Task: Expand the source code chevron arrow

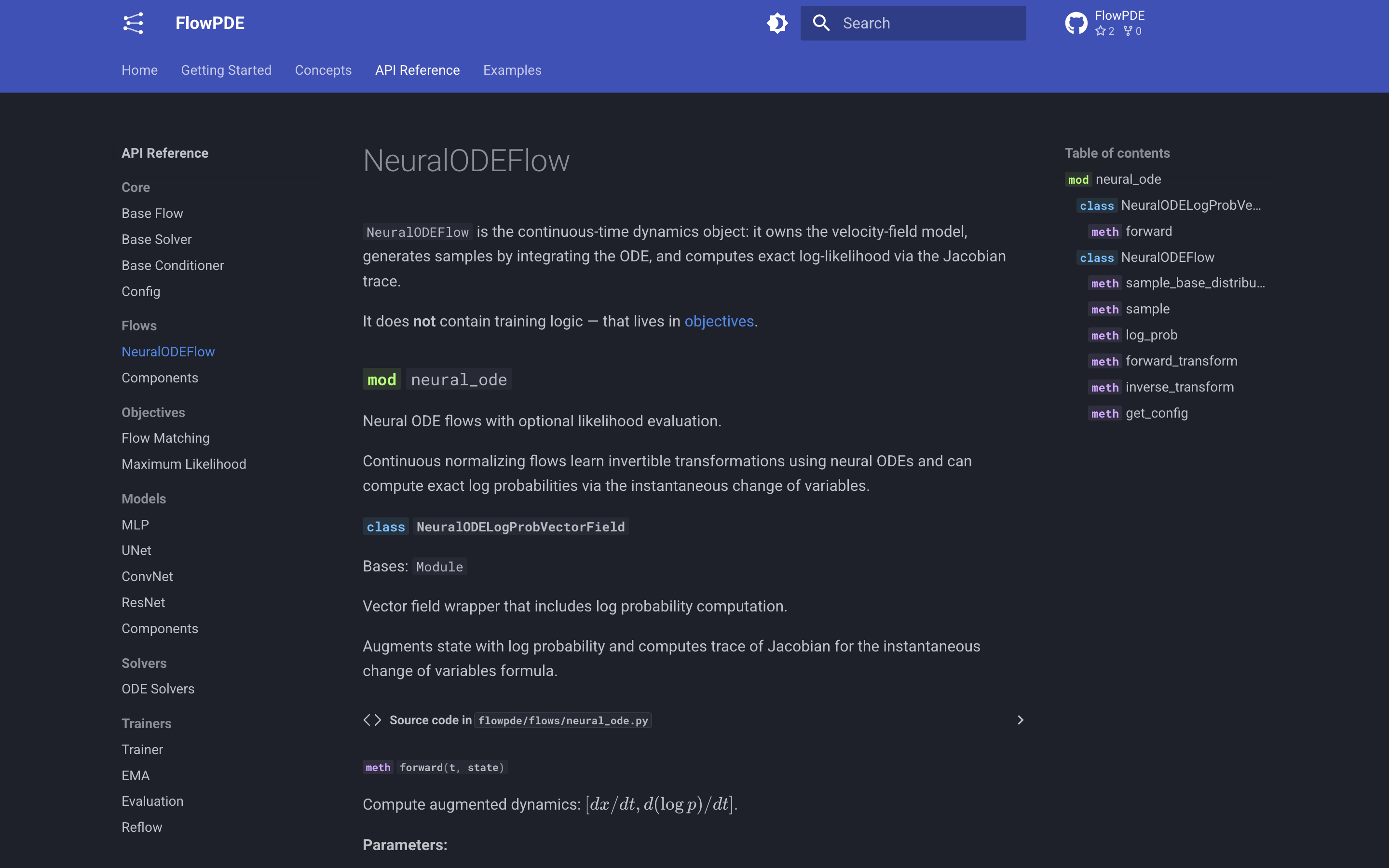Action: (1020, 720)
